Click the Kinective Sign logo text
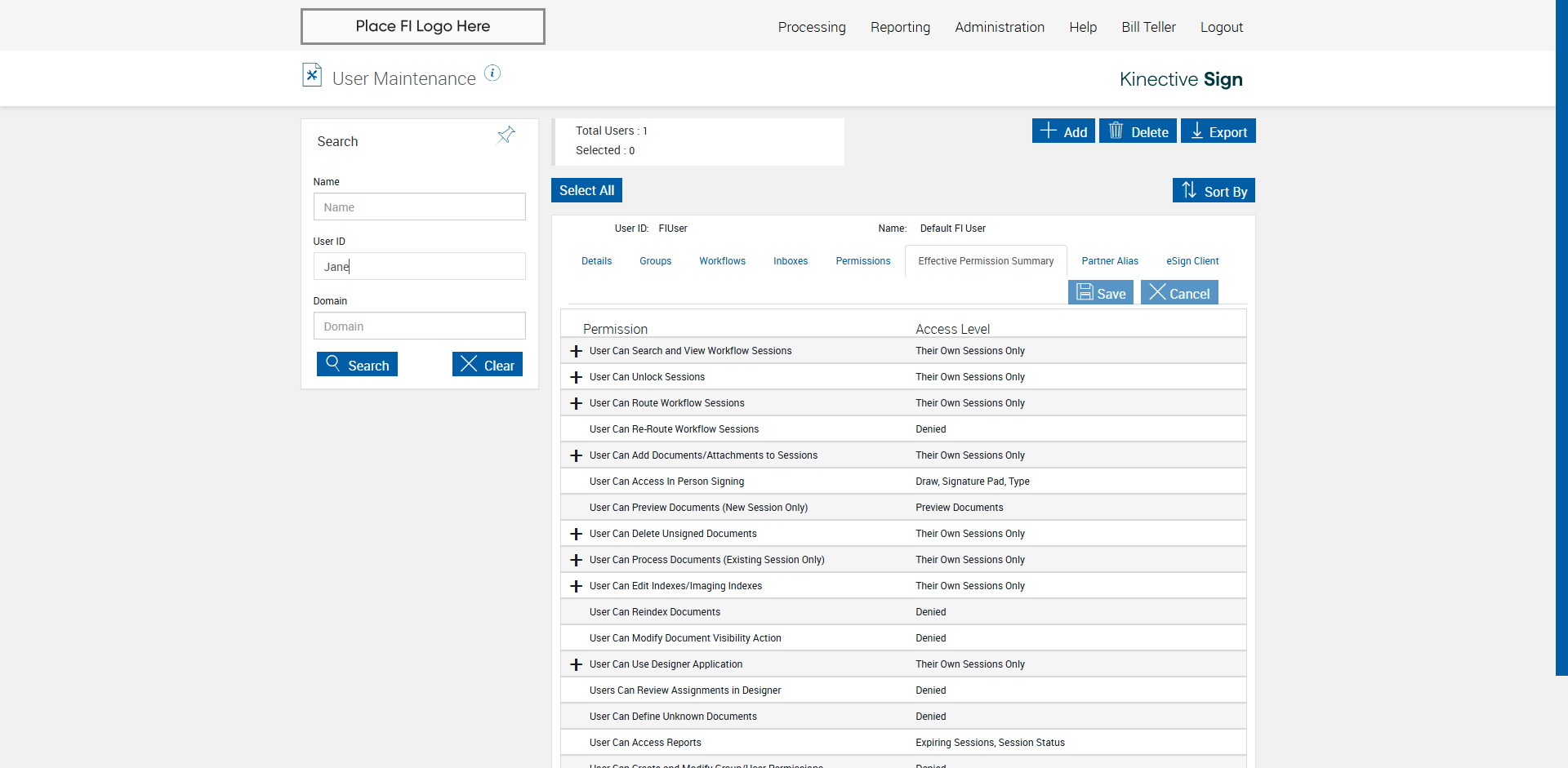Screen dimensions: 1568x768 [x=1181, y=79]
